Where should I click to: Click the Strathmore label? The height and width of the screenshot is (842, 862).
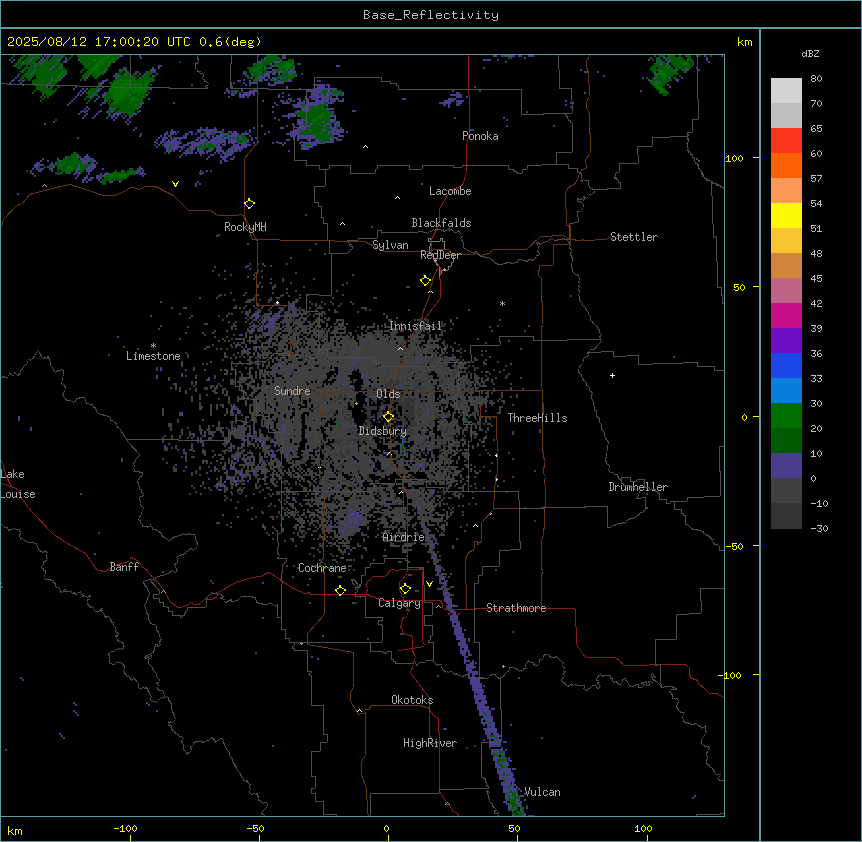[x=516, y=608]
